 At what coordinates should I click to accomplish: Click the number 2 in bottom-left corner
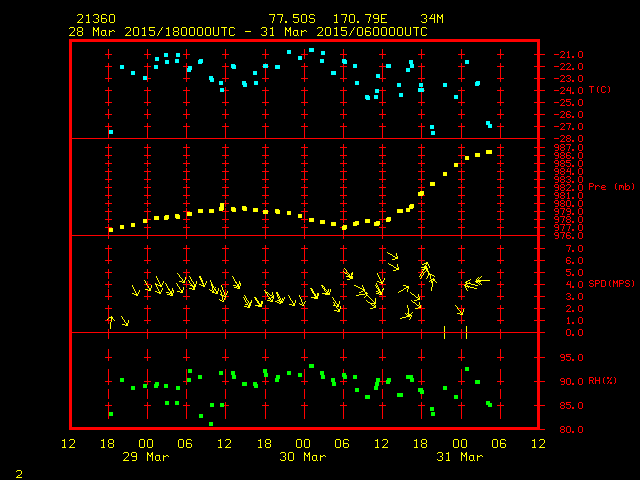pos(18,471)
